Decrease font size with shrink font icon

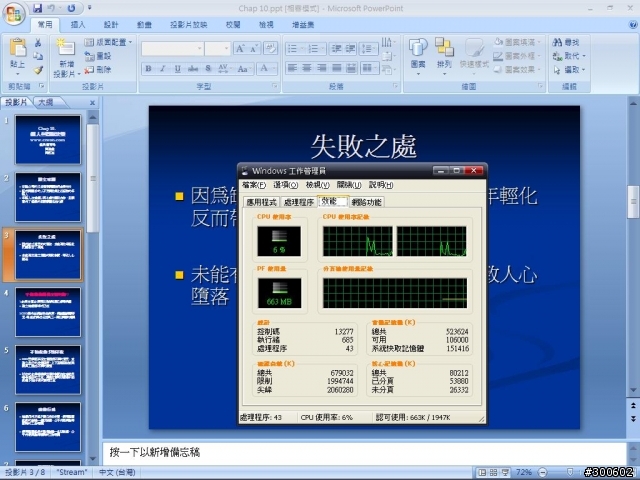coord(254,49)
